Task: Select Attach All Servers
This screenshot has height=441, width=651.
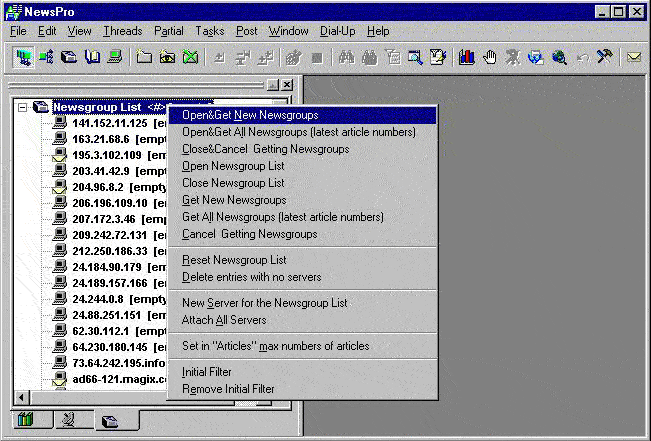Action: pos(303,320)
